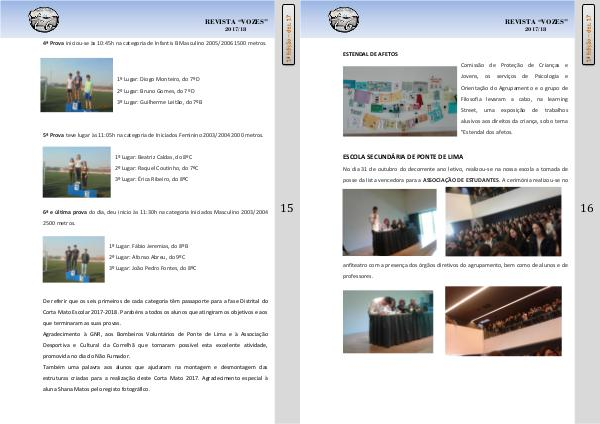Viewport: 600px width, 424px height.
Task: Click page number 16
Action: (586, 208)
